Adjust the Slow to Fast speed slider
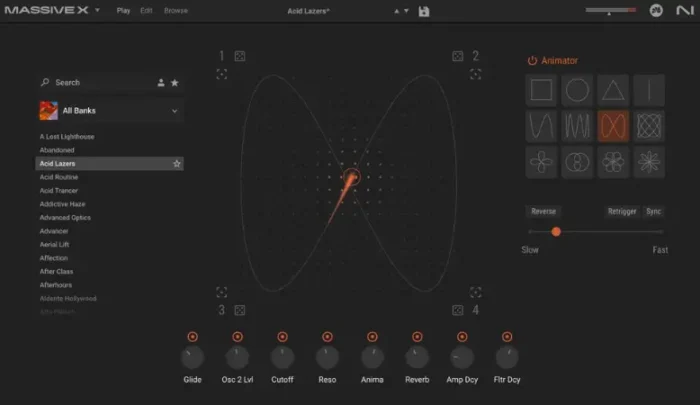 coord(556,231)
